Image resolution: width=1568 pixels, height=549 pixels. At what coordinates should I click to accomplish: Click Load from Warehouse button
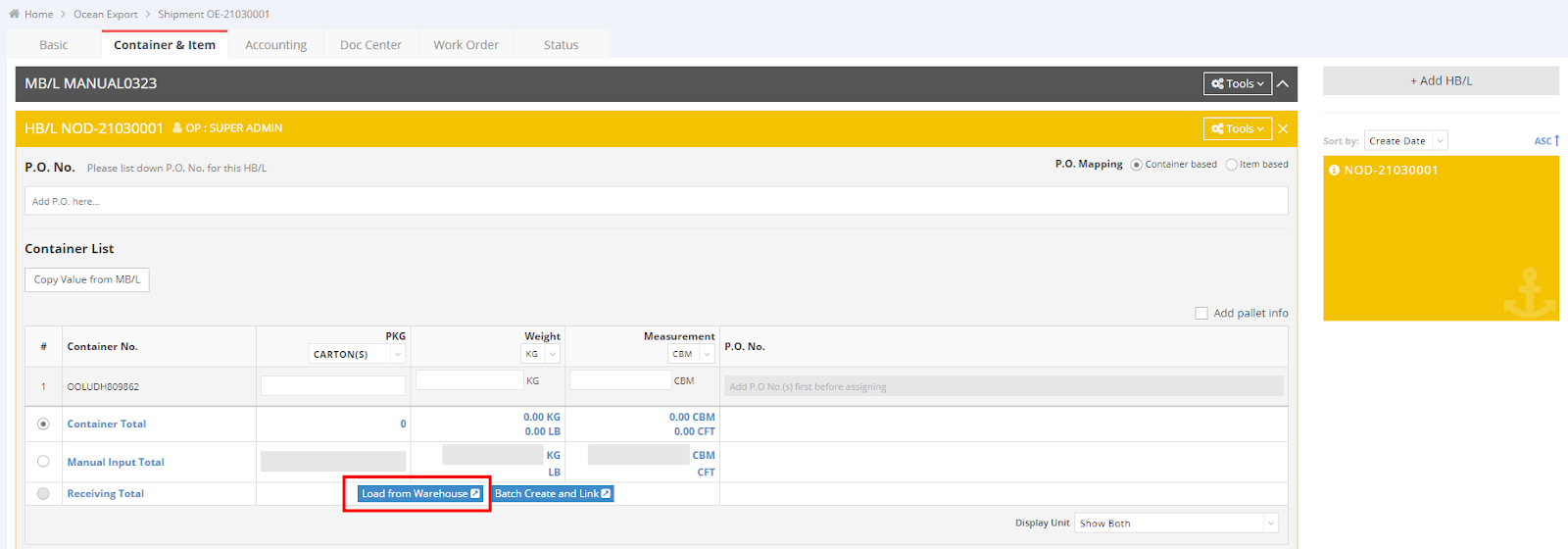click(420, 494)
